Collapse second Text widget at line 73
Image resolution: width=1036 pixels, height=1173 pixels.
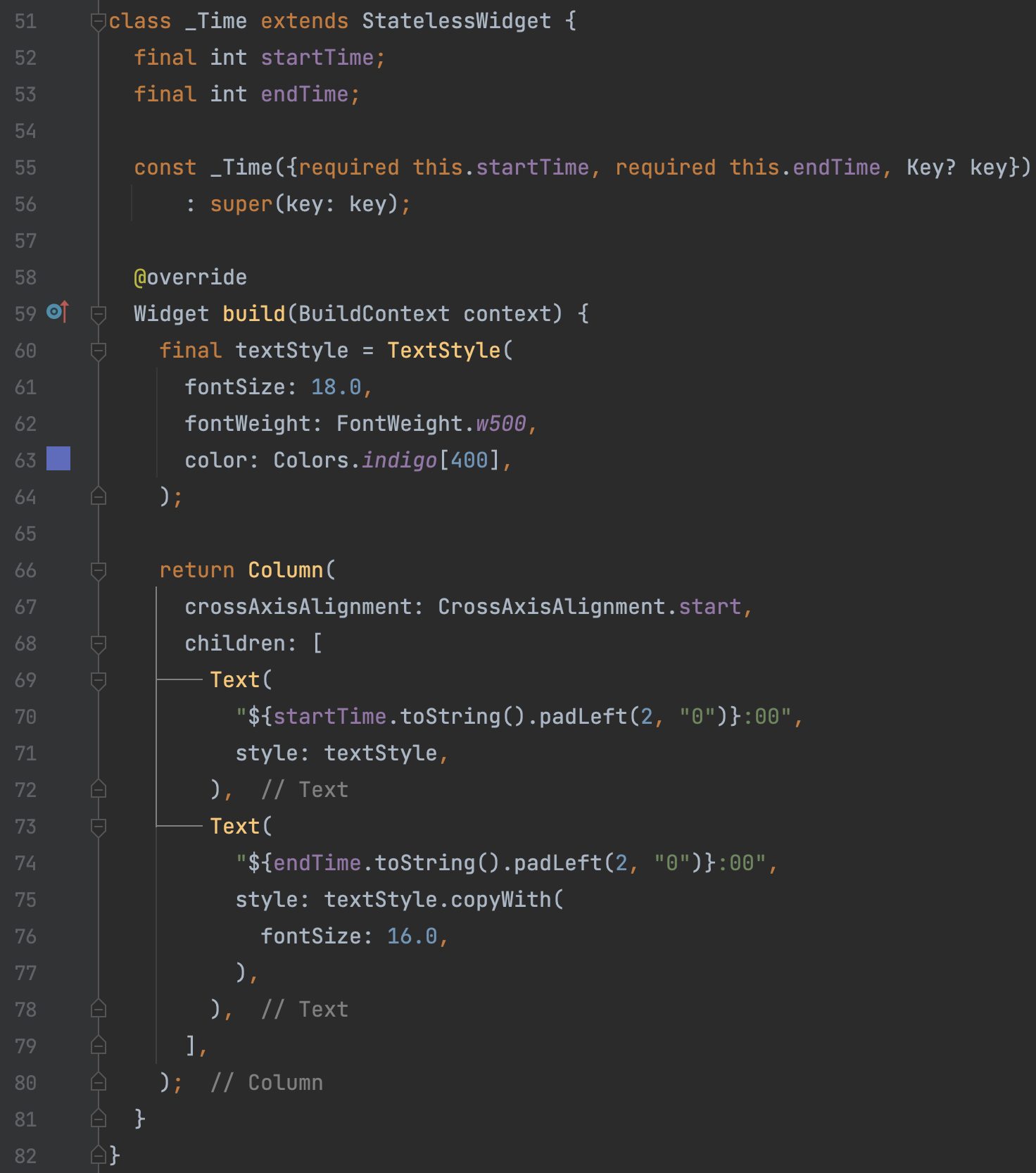(99, 827)
